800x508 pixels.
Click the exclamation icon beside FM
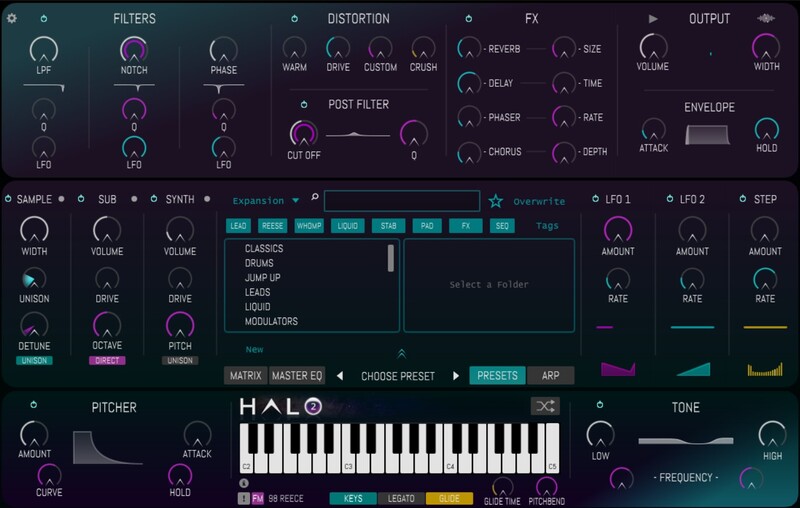tap(244, 498)
